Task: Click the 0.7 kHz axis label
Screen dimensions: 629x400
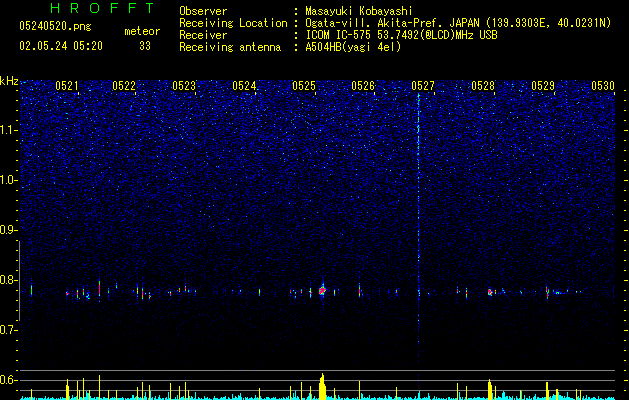Action: [9, 330]
